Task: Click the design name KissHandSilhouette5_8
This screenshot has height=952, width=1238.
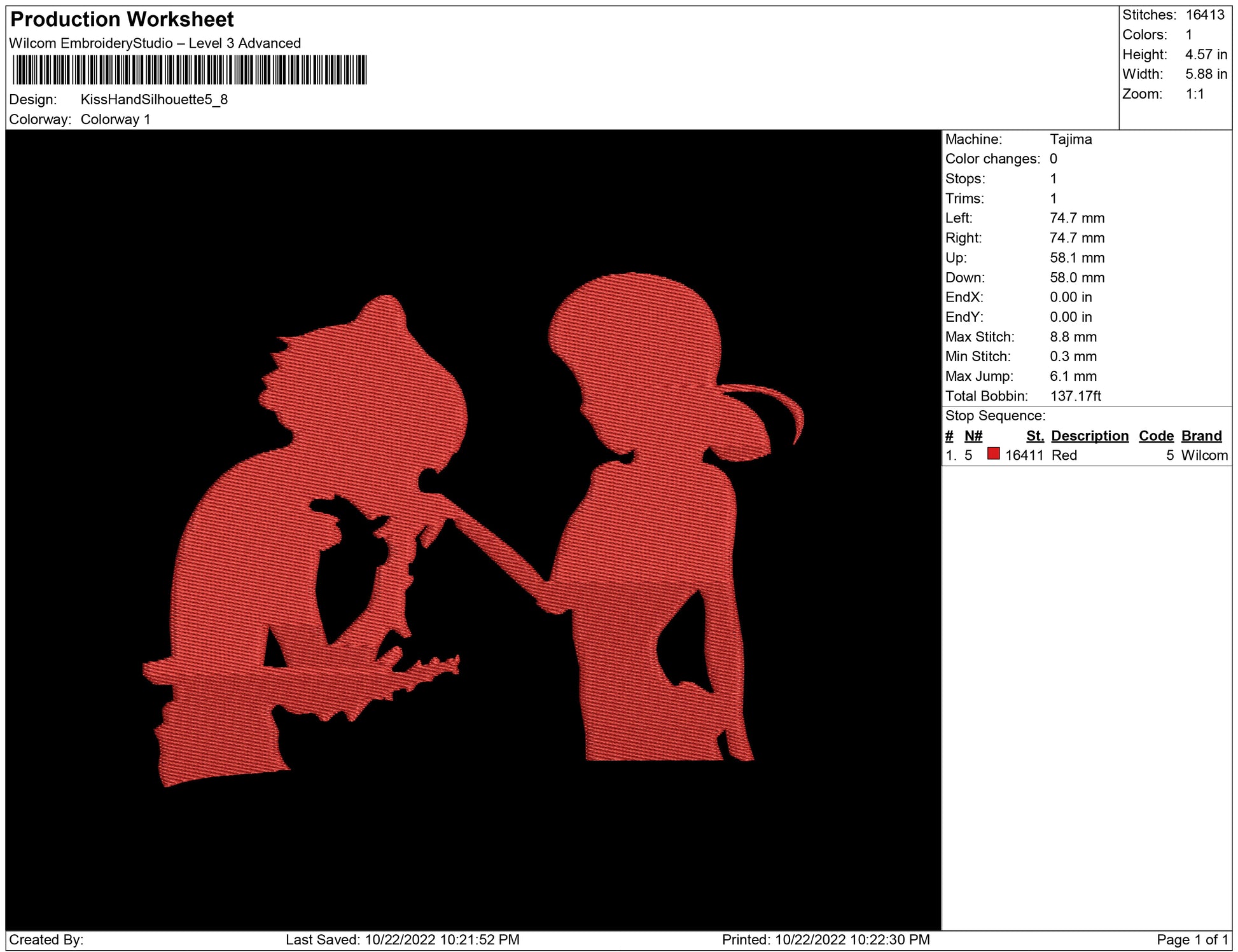Action: tap(154, 100)
